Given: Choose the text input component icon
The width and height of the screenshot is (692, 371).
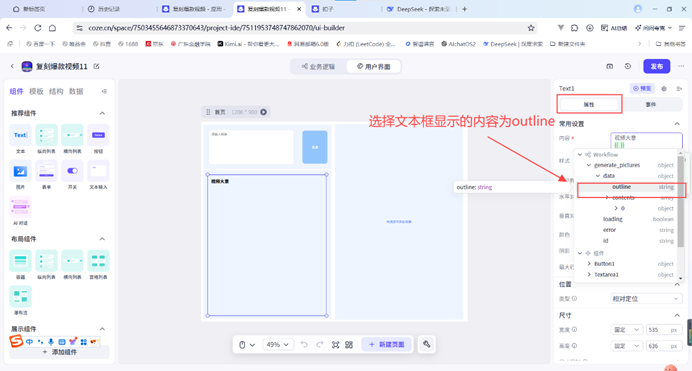Looking at the screenshot, I should point(98,171).
